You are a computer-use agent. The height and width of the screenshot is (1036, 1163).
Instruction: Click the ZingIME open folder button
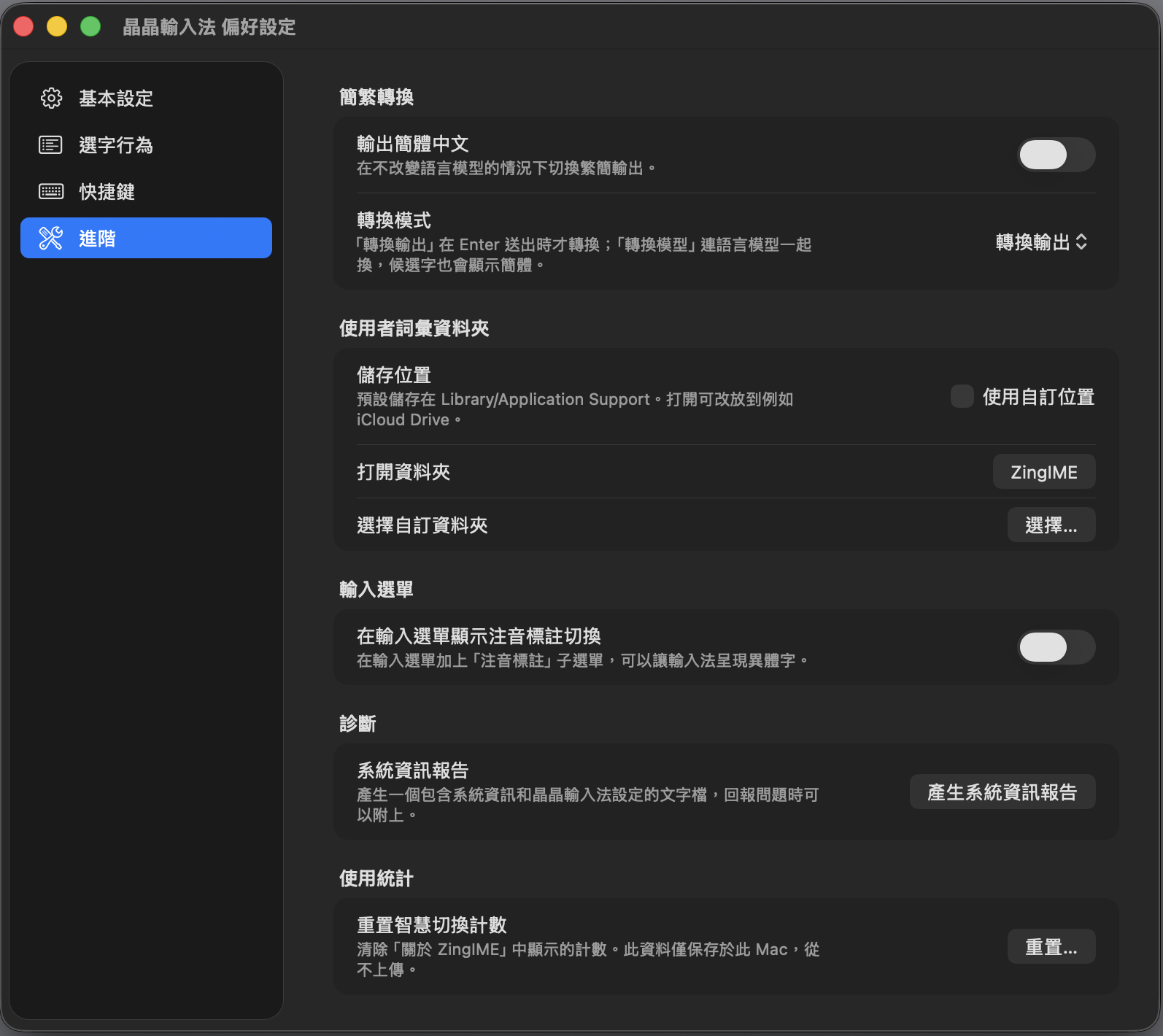coord(1044,472)
